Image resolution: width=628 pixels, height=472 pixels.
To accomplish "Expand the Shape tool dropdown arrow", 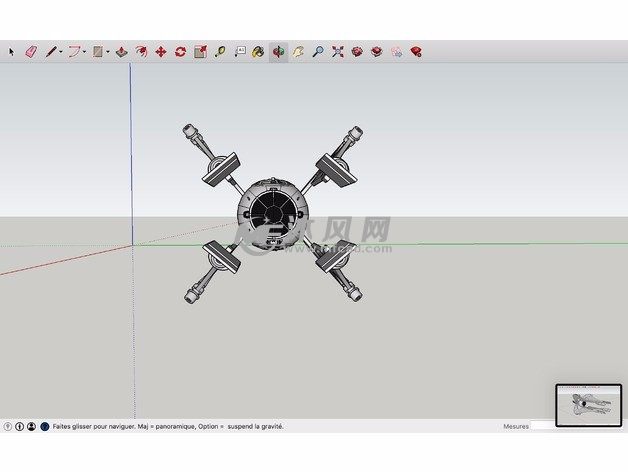I will coord(108,51).
